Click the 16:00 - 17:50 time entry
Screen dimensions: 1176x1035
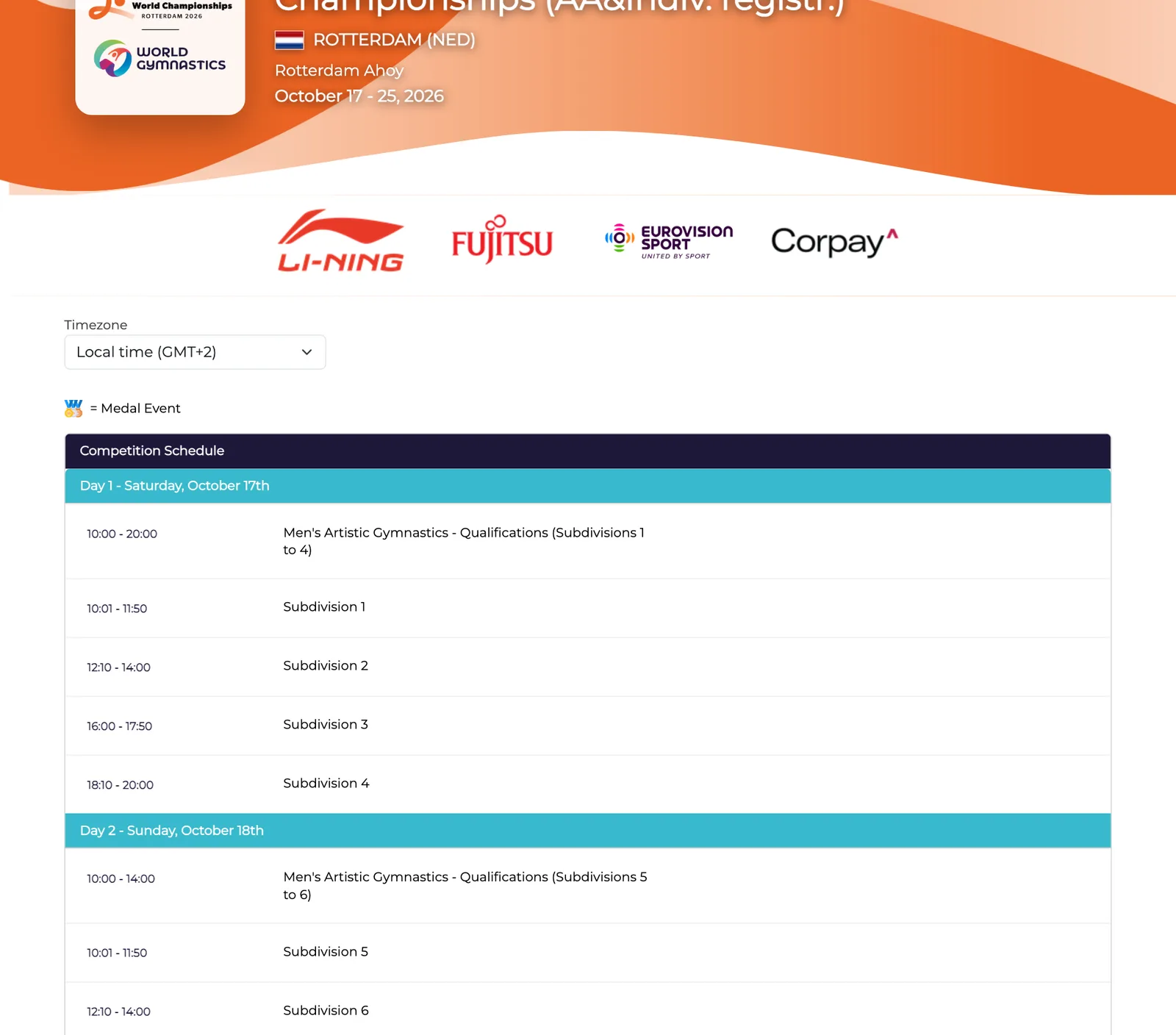click(119, 726)
